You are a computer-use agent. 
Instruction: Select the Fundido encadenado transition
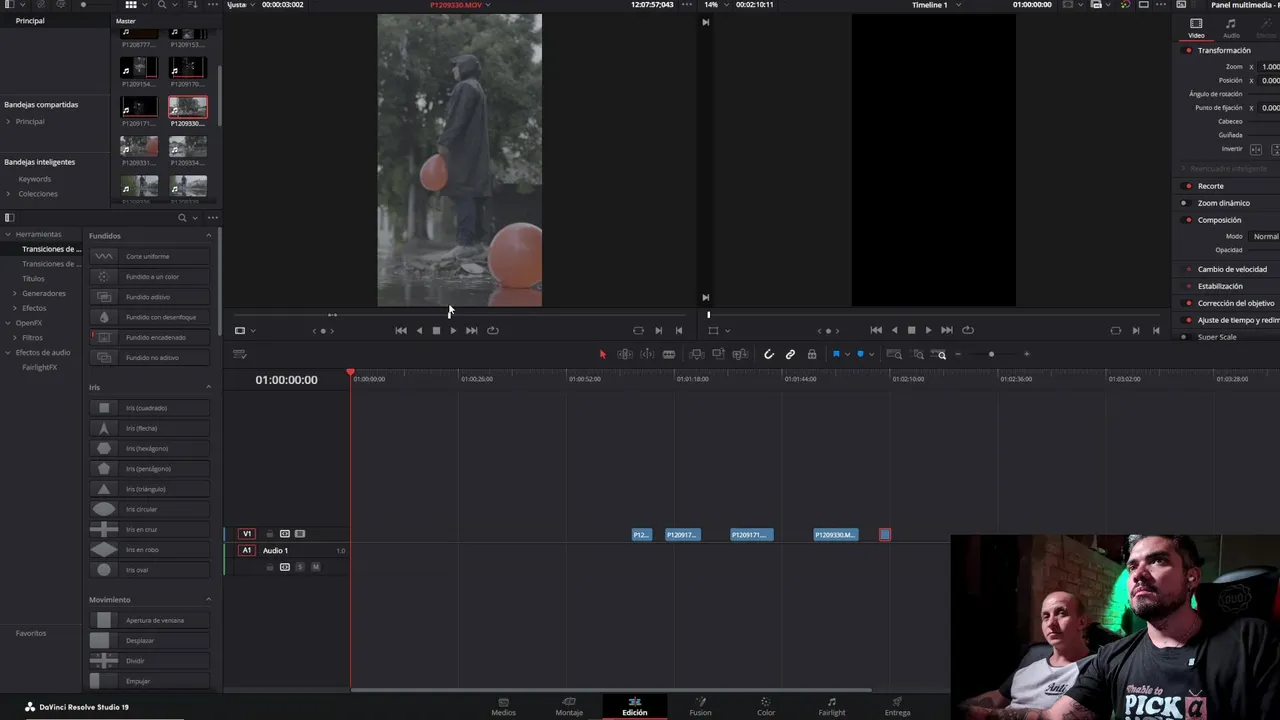click(x=150, y=337)
